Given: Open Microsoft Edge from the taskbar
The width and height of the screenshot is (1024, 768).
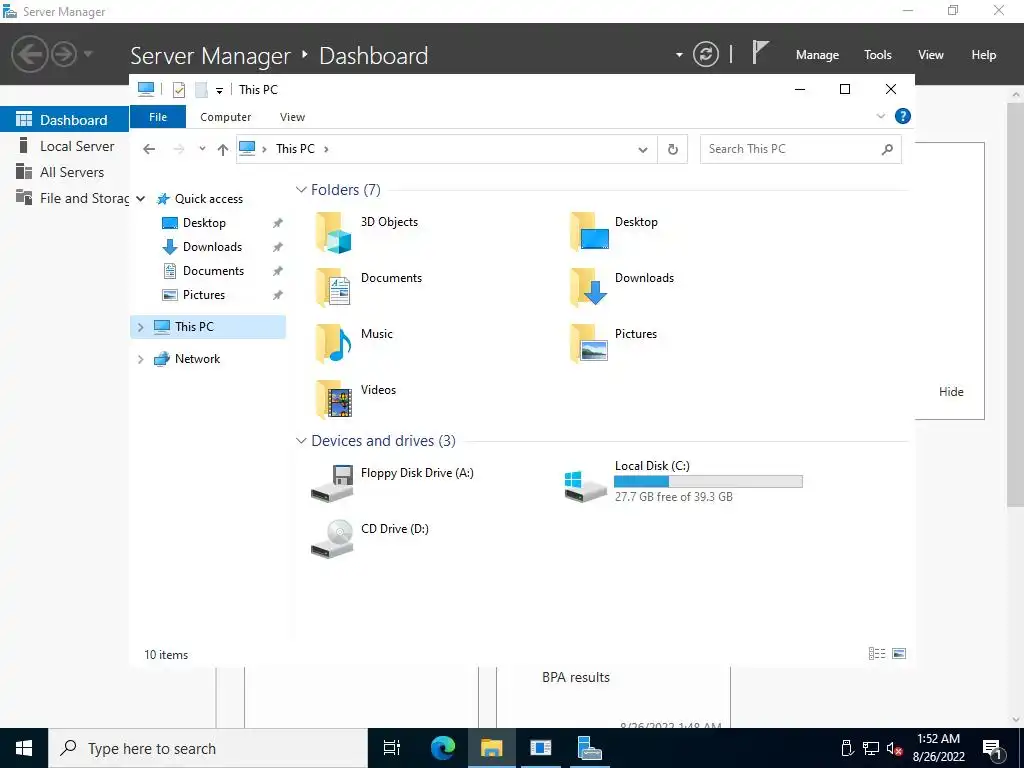Looking at the screenshot, I should point(443,748).
